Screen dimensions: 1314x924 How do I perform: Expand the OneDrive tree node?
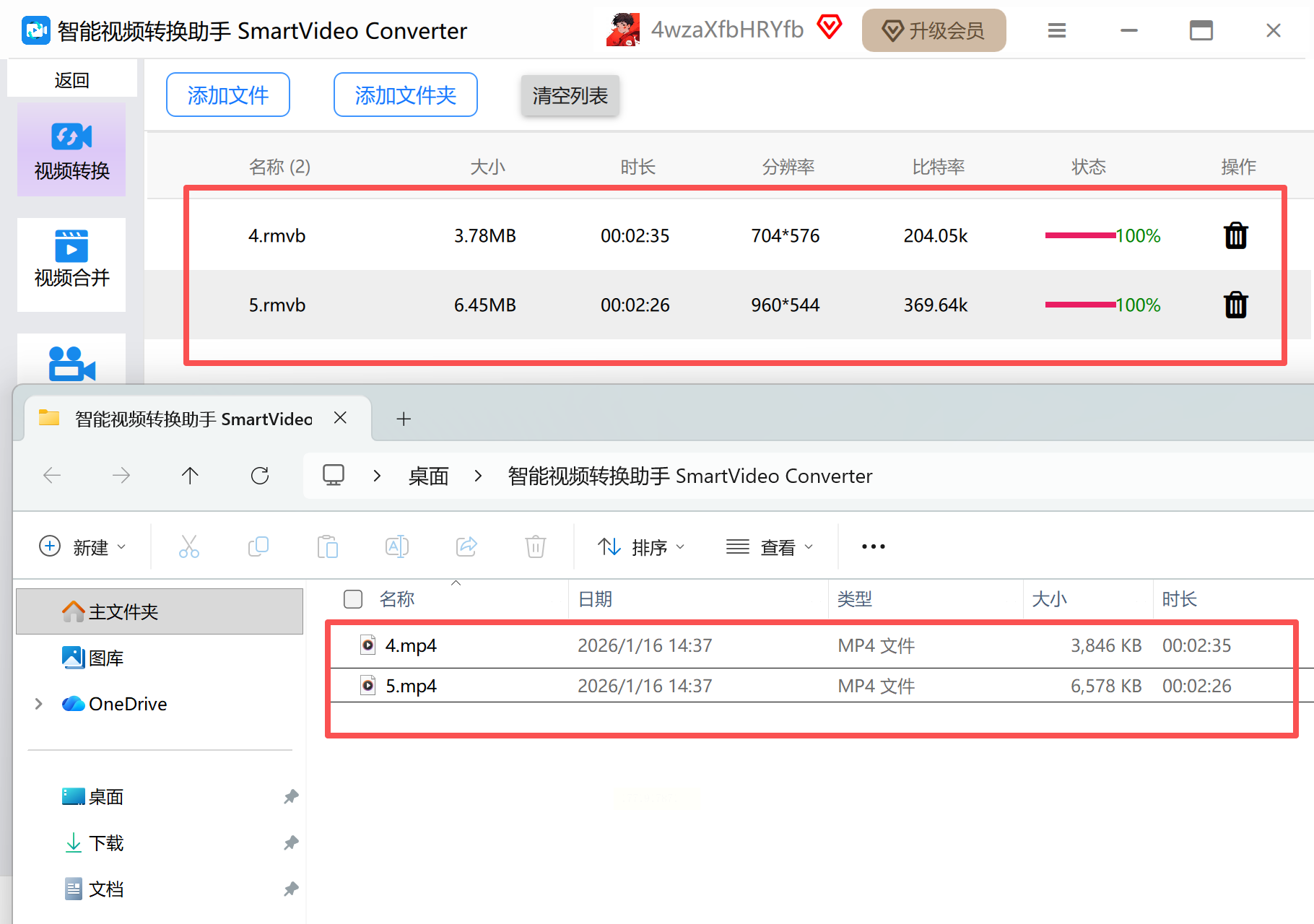pos(39,704)
